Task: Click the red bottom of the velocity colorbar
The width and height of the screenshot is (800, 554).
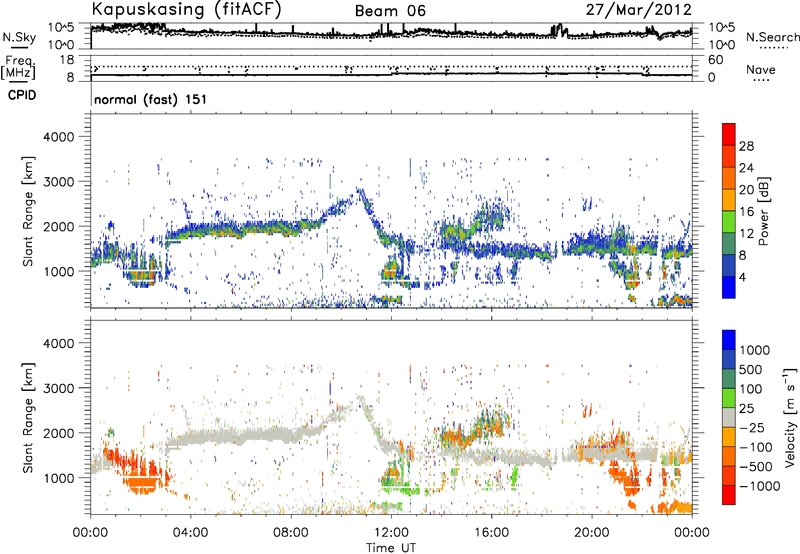Action: (x=729, y=495)
